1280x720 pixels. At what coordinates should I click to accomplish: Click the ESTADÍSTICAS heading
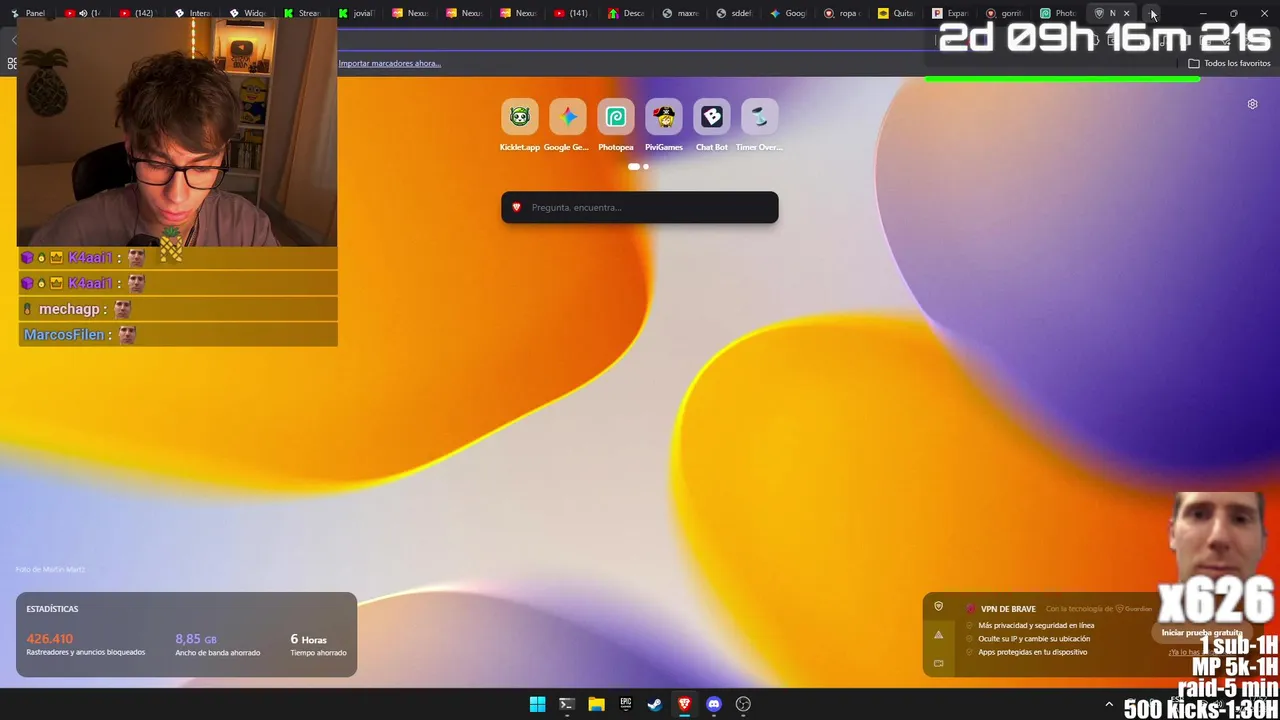click(52, 609)
